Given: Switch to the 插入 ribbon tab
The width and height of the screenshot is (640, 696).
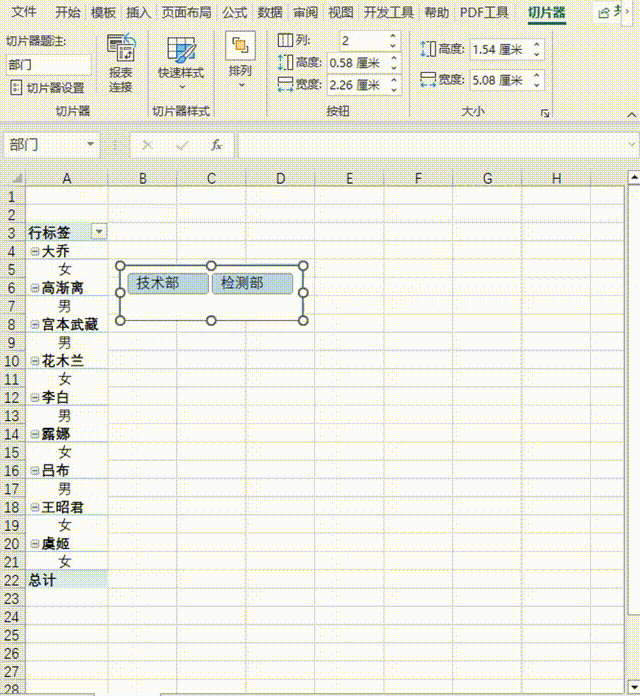Looking at the screenshot, I should coord(138,13).
